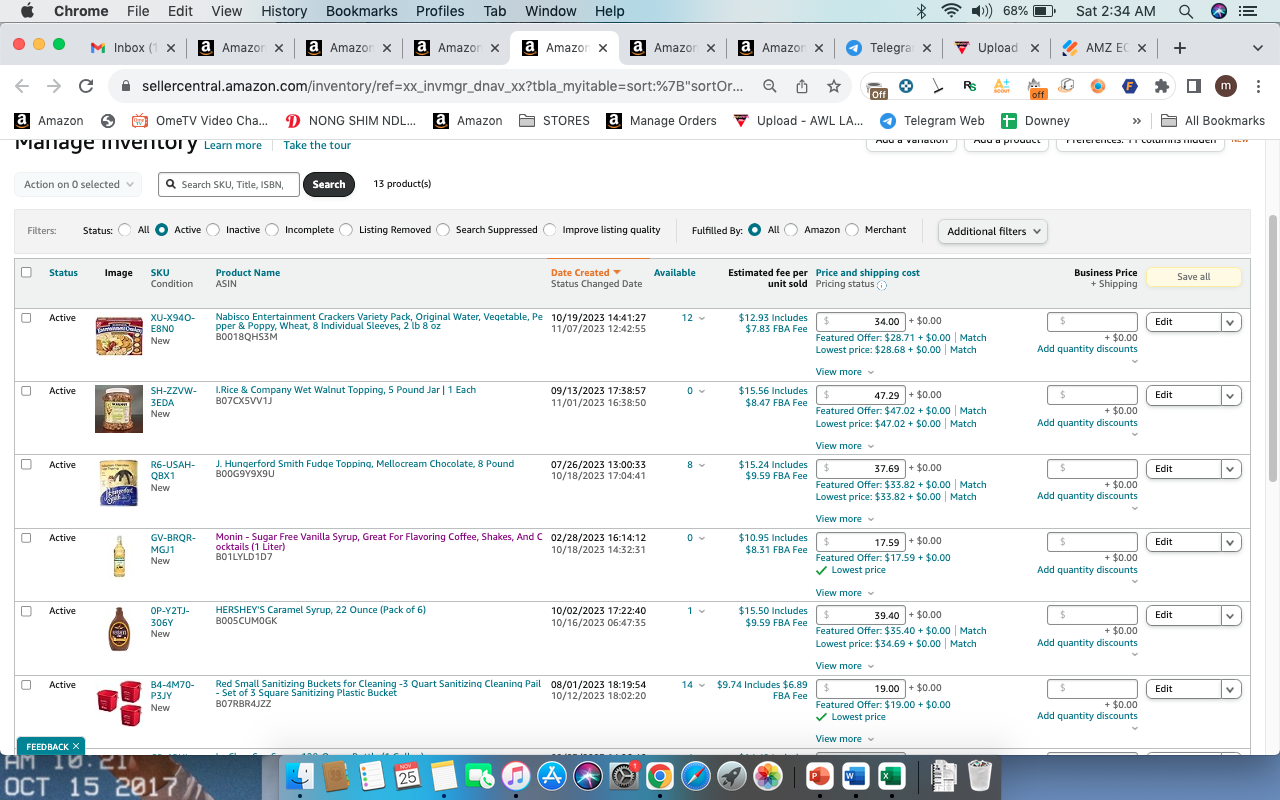Expand View more for Nabisco crackers pricing
1280x800 pixels.
(x=845, y=372)
